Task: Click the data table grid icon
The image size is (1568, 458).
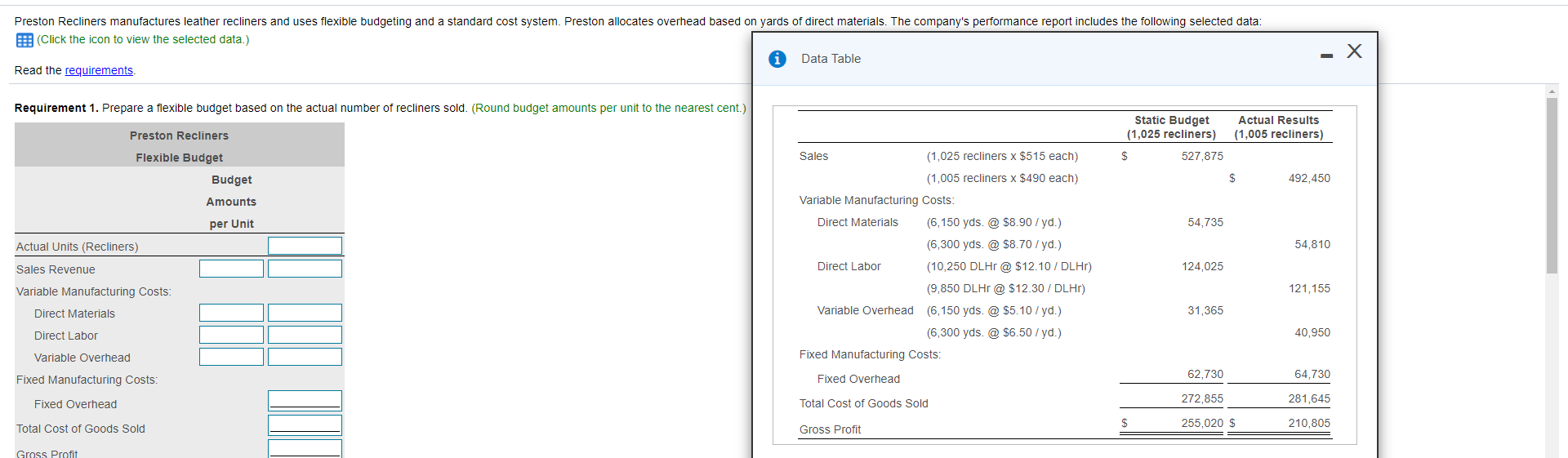Action: point(24,40)
